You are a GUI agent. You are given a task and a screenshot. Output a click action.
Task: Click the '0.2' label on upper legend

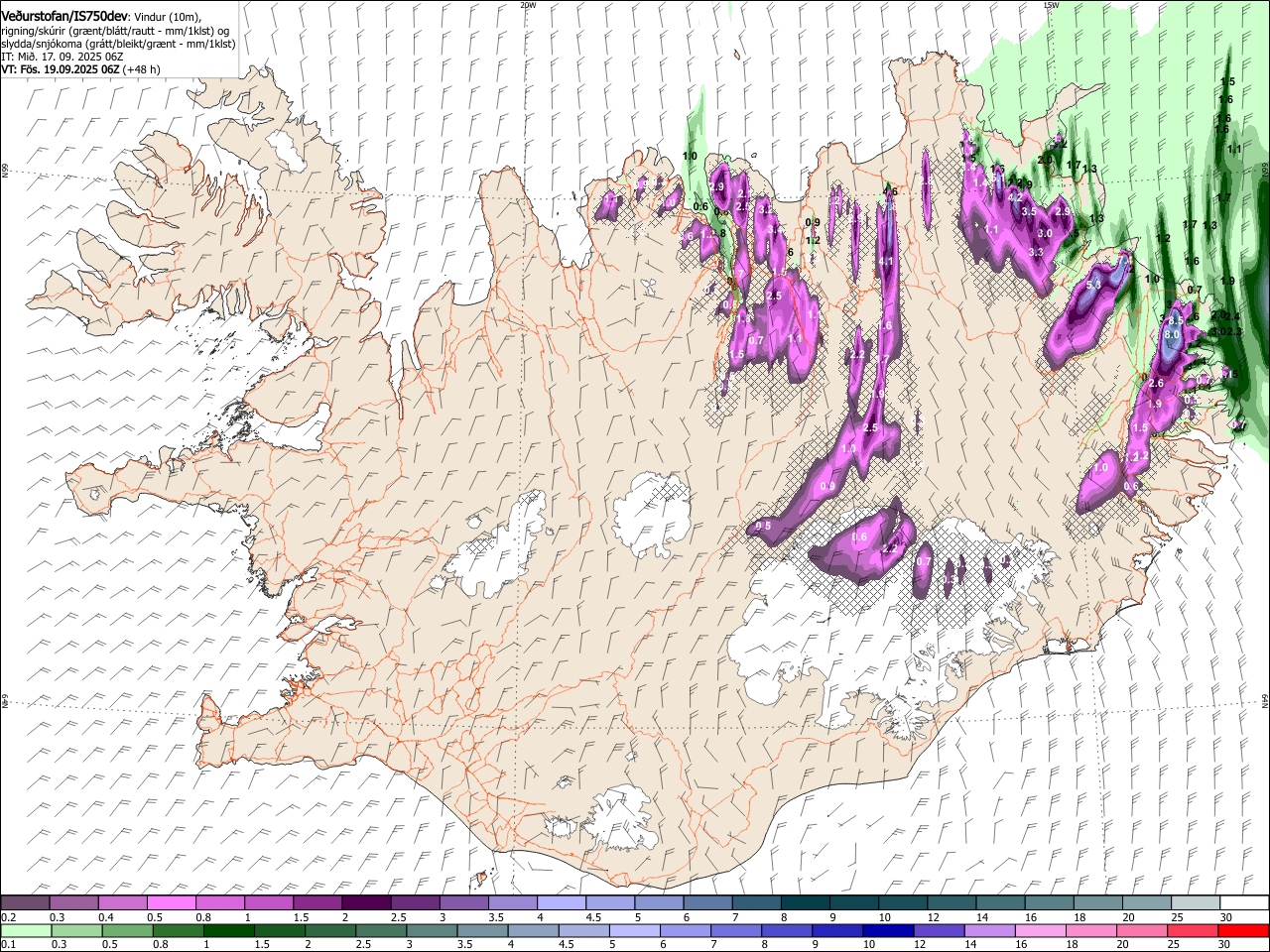tap(9, 917)
